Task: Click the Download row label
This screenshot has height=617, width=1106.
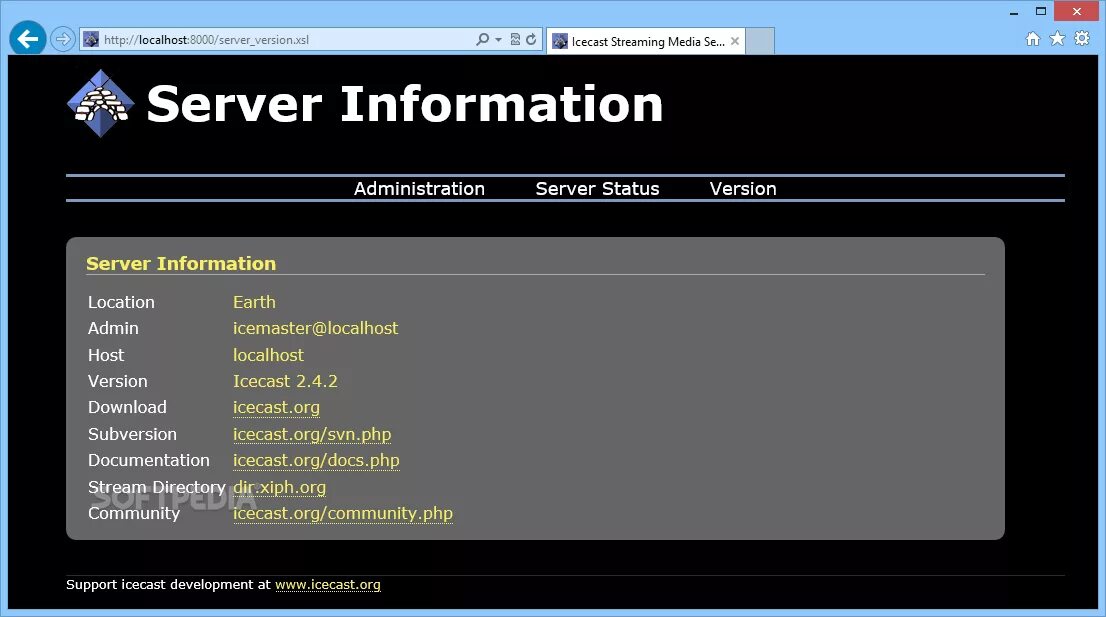Action: tap(127, 408)
